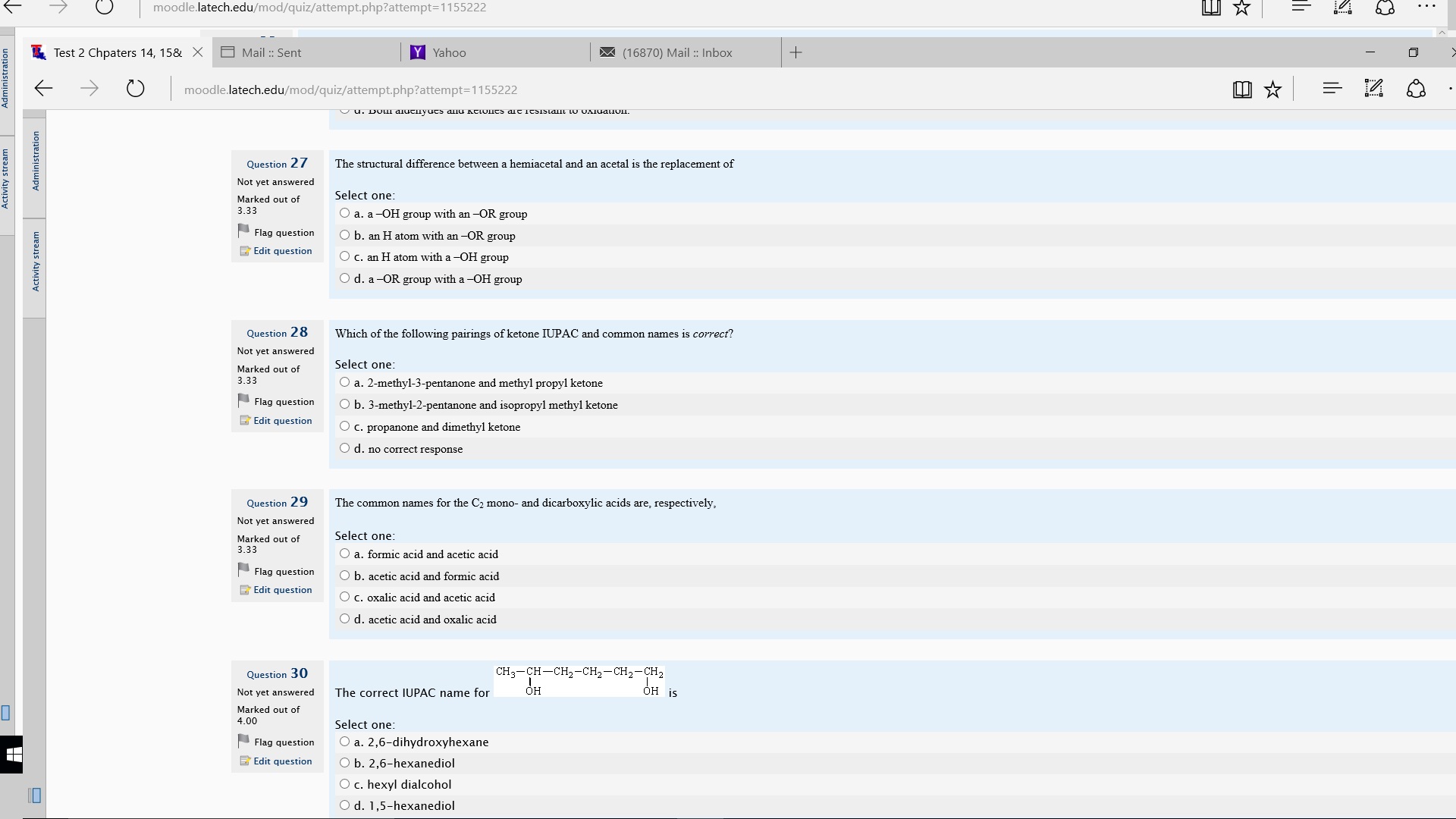Open a new tab with plus icon
This screenshot has height=819, width=1456.
[x=795, y=52]
